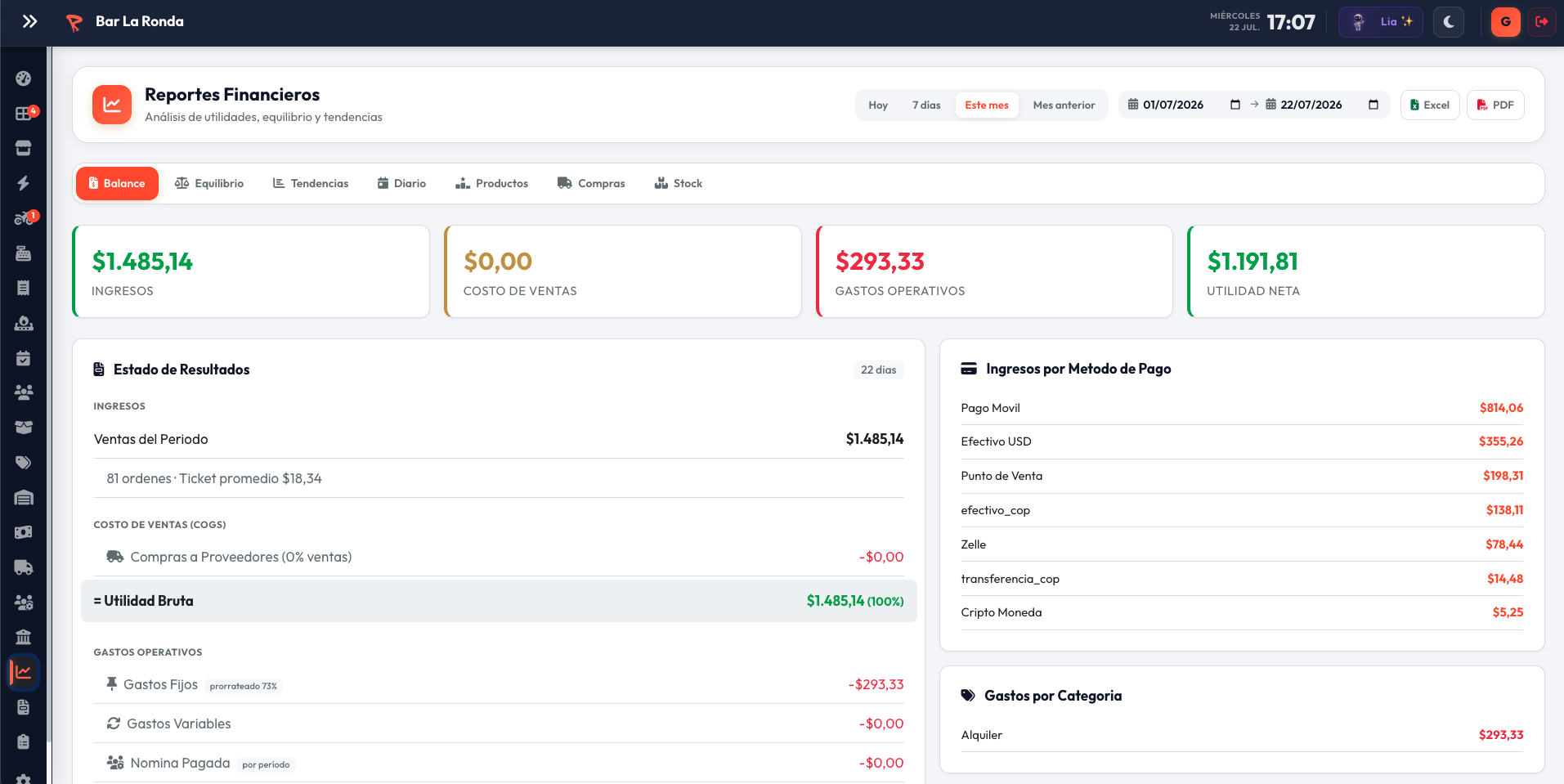Select the Hoy date range
Screen dimensions: 1564x784
(878, 105)
